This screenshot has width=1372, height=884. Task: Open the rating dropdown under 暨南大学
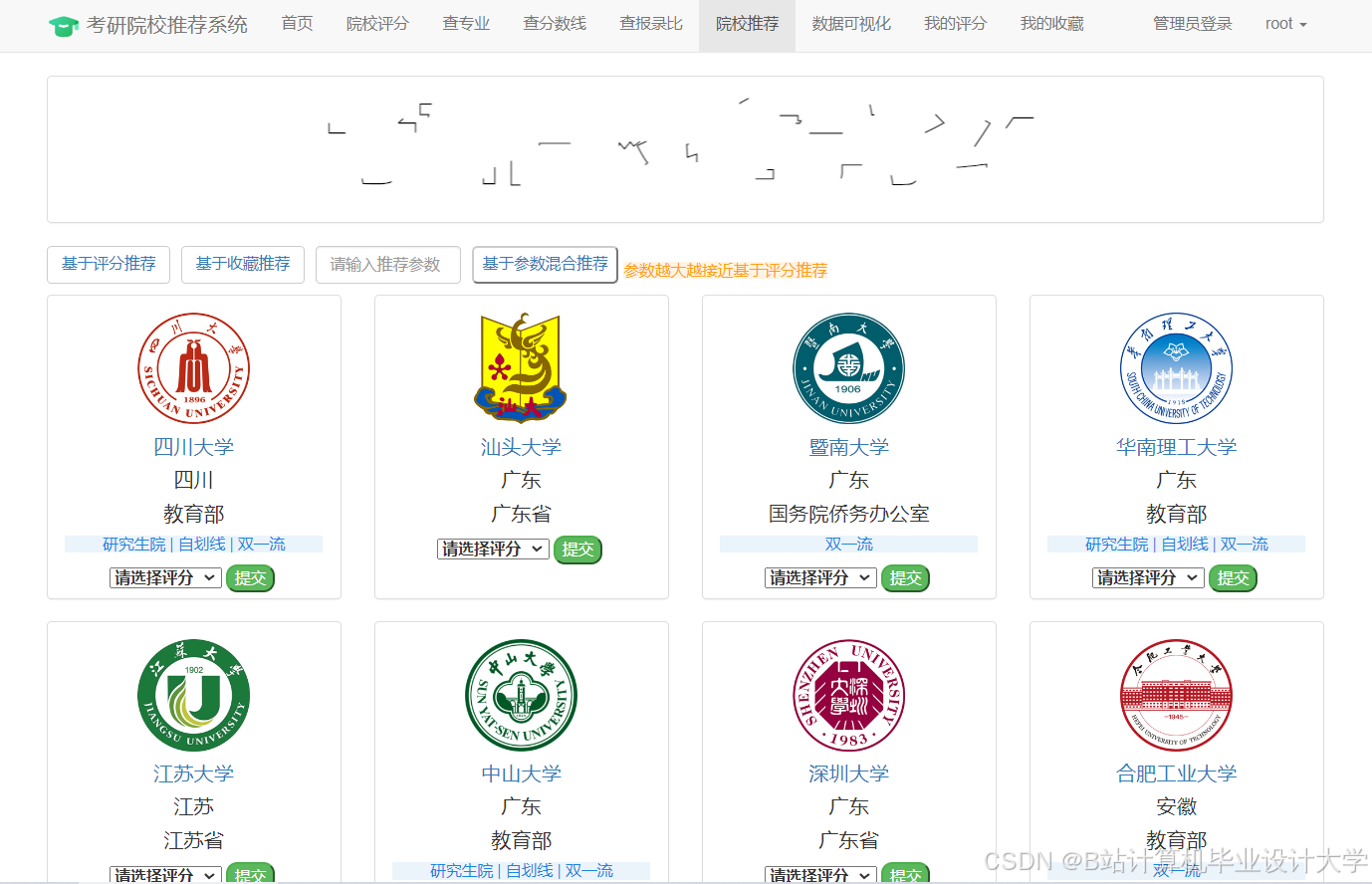pyautogui.click(x=820, y=577)
